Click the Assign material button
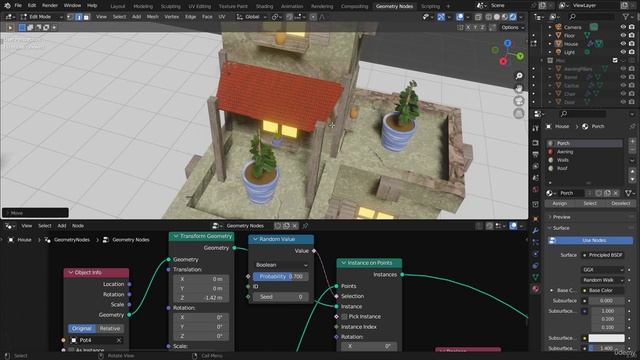The width and height of the screenshot is (640, 360). pyautogui.click(x=560, y=203)
